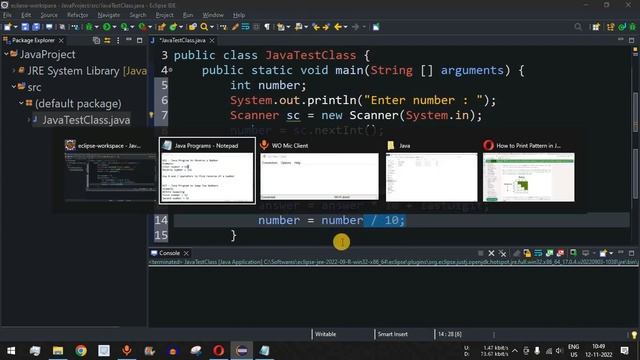Switch to WO Mic Client thumbnail

pos(319,171)
